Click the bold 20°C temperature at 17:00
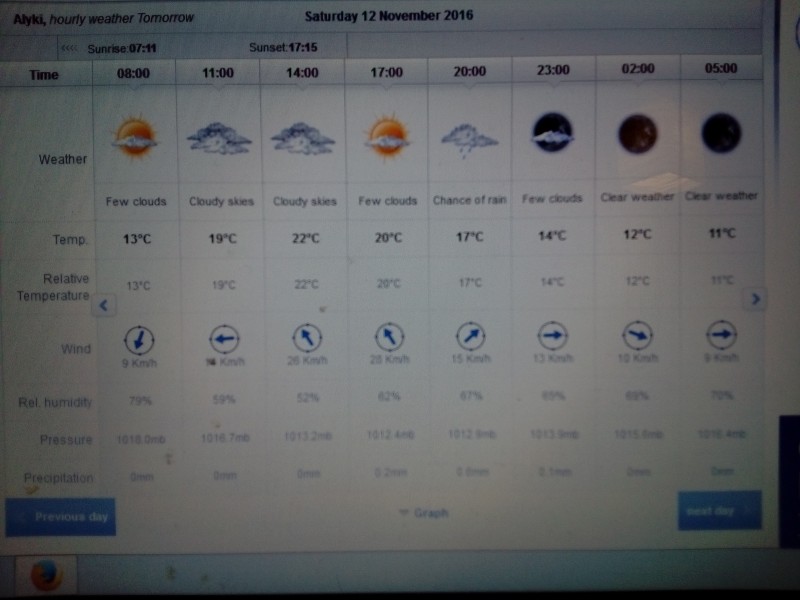This screenshot has width=800, height=600. [x=388, y=237]
